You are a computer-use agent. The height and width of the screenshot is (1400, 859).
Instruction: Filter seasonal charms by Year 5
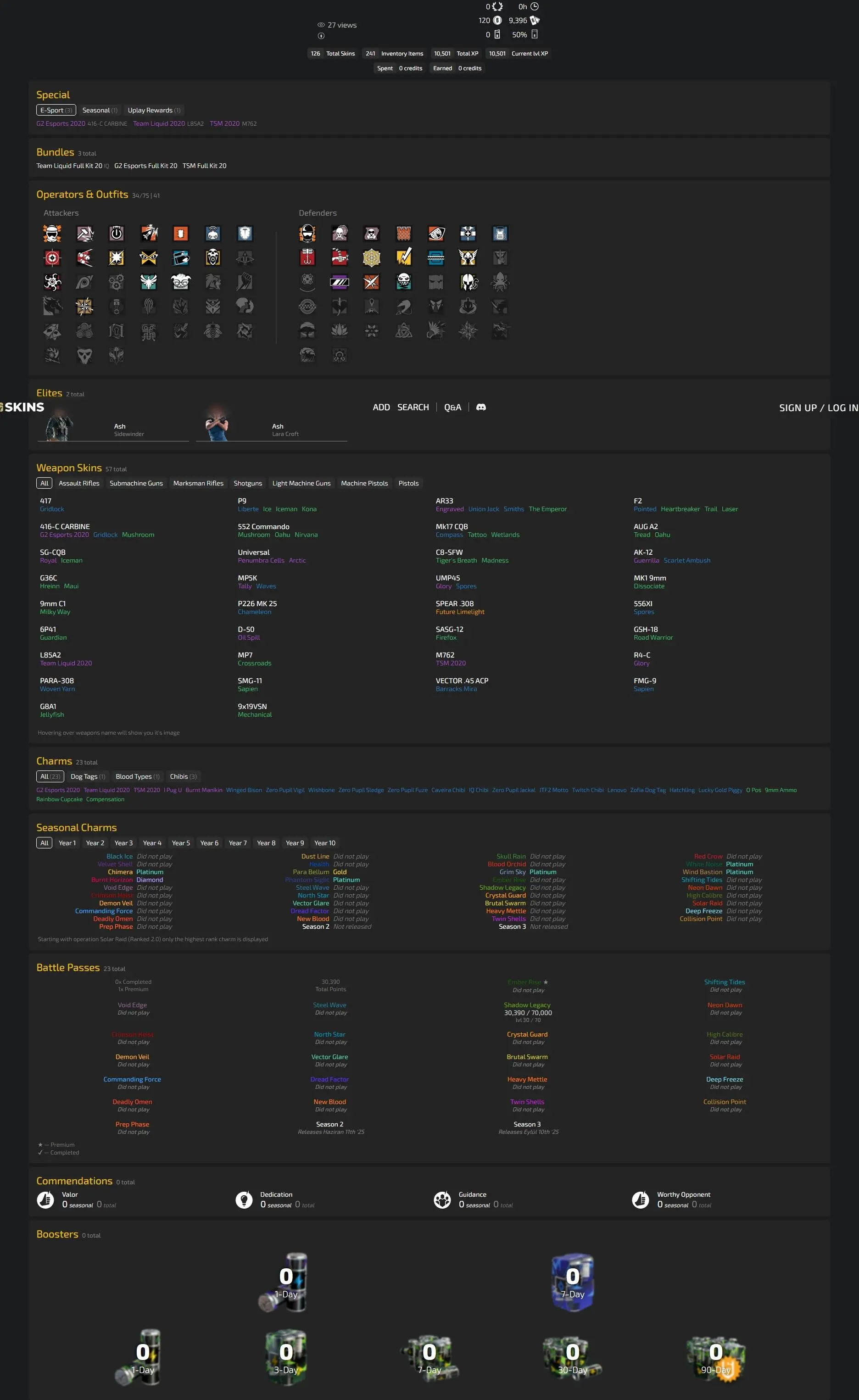[181, 842]
